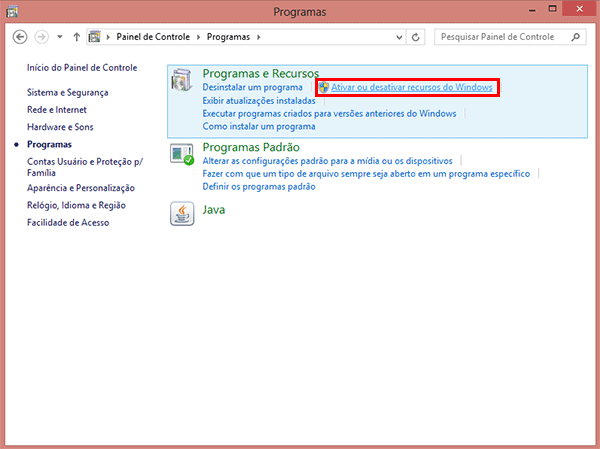Open Exibir atualizações instaladas
Screen dimensions: 600x449
click(259, 101)
